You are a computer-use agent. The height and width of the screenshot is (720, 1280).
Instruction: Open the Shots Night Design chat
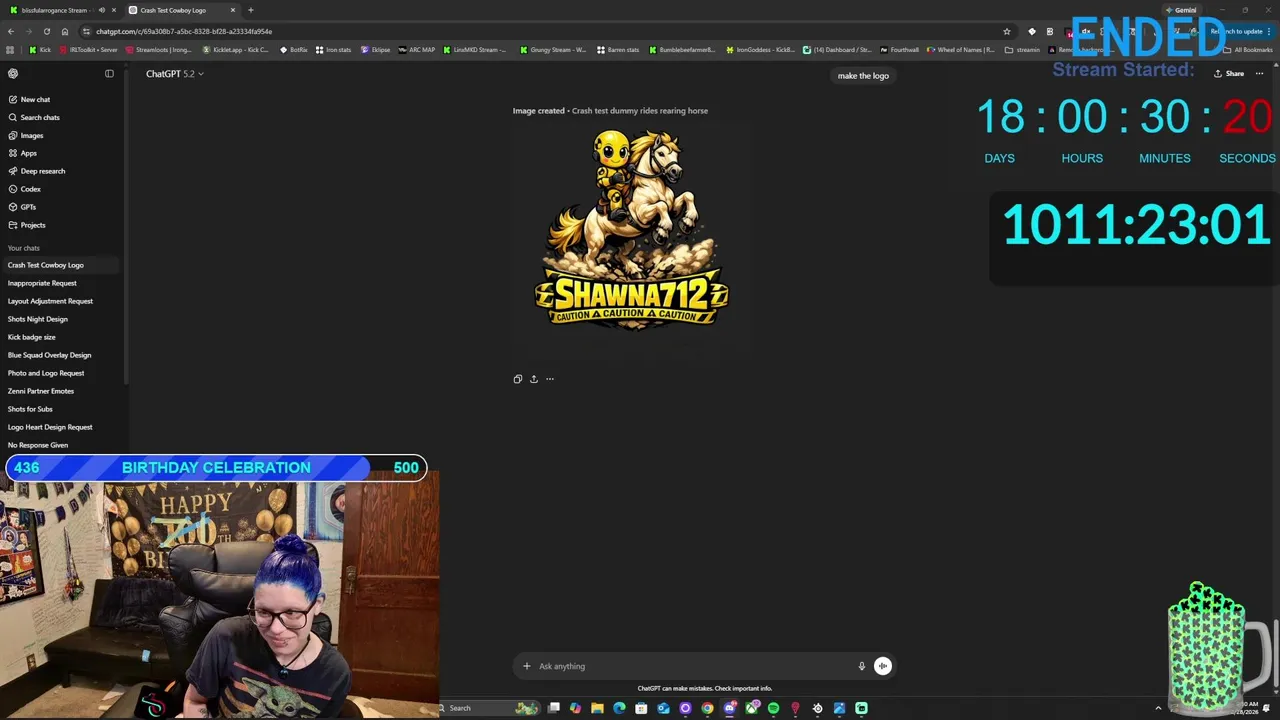(x=60, y=319)
